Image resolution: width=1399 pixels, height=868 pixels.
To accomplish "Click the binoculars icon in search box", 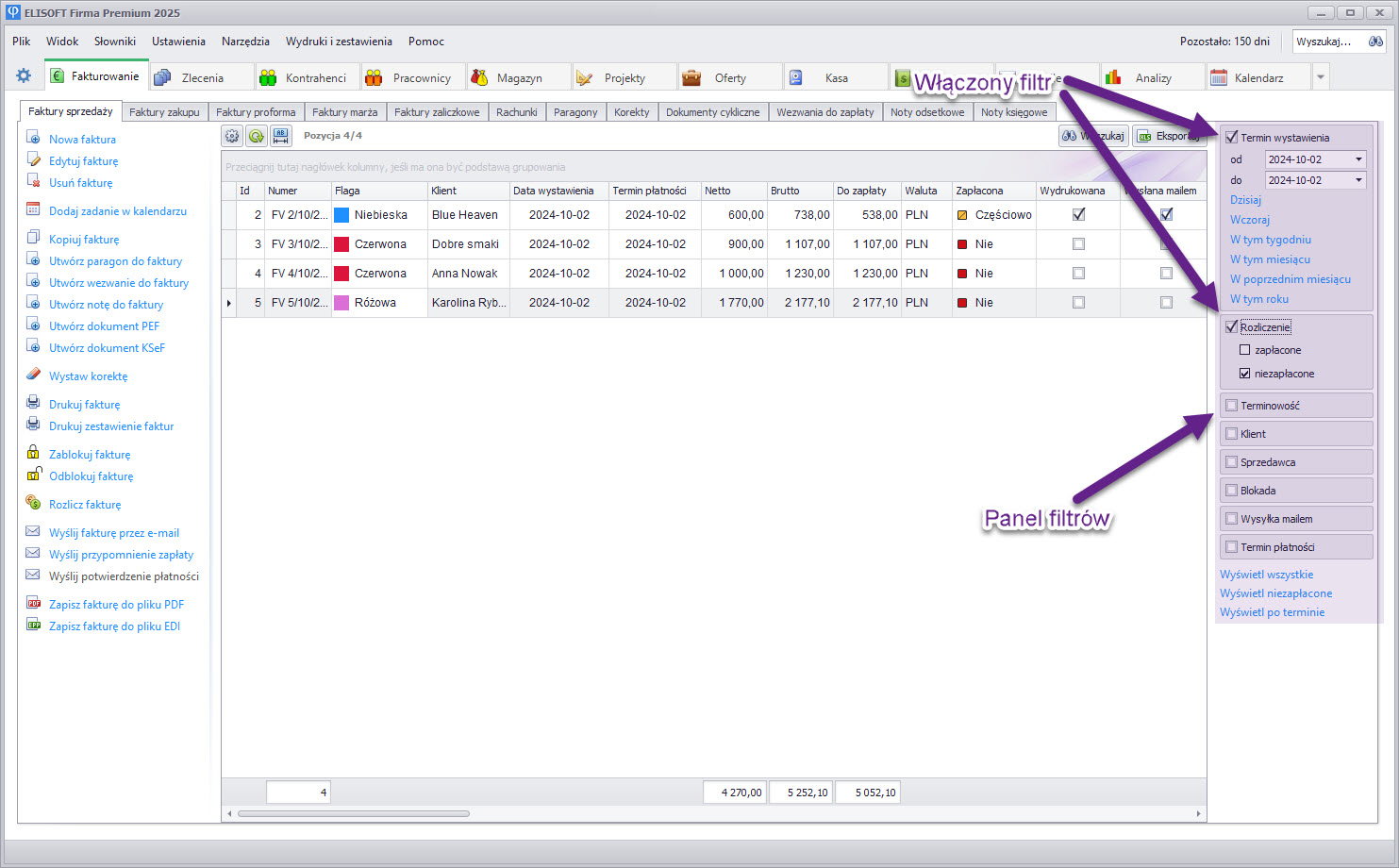I will pos(1375,42).
